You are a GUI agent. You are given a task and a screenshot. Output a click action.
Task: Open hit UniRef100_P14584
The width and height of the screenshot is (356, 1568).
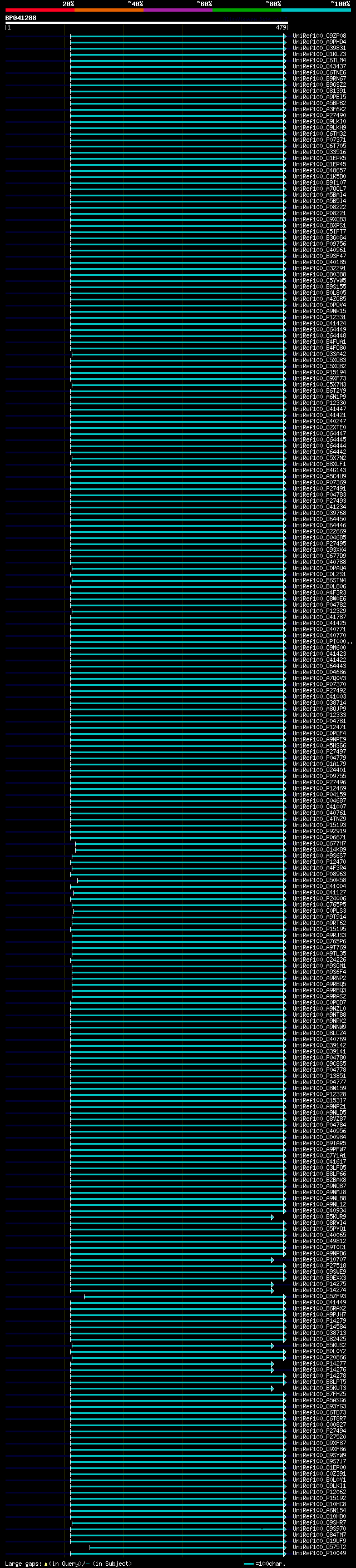(319, 1327)
